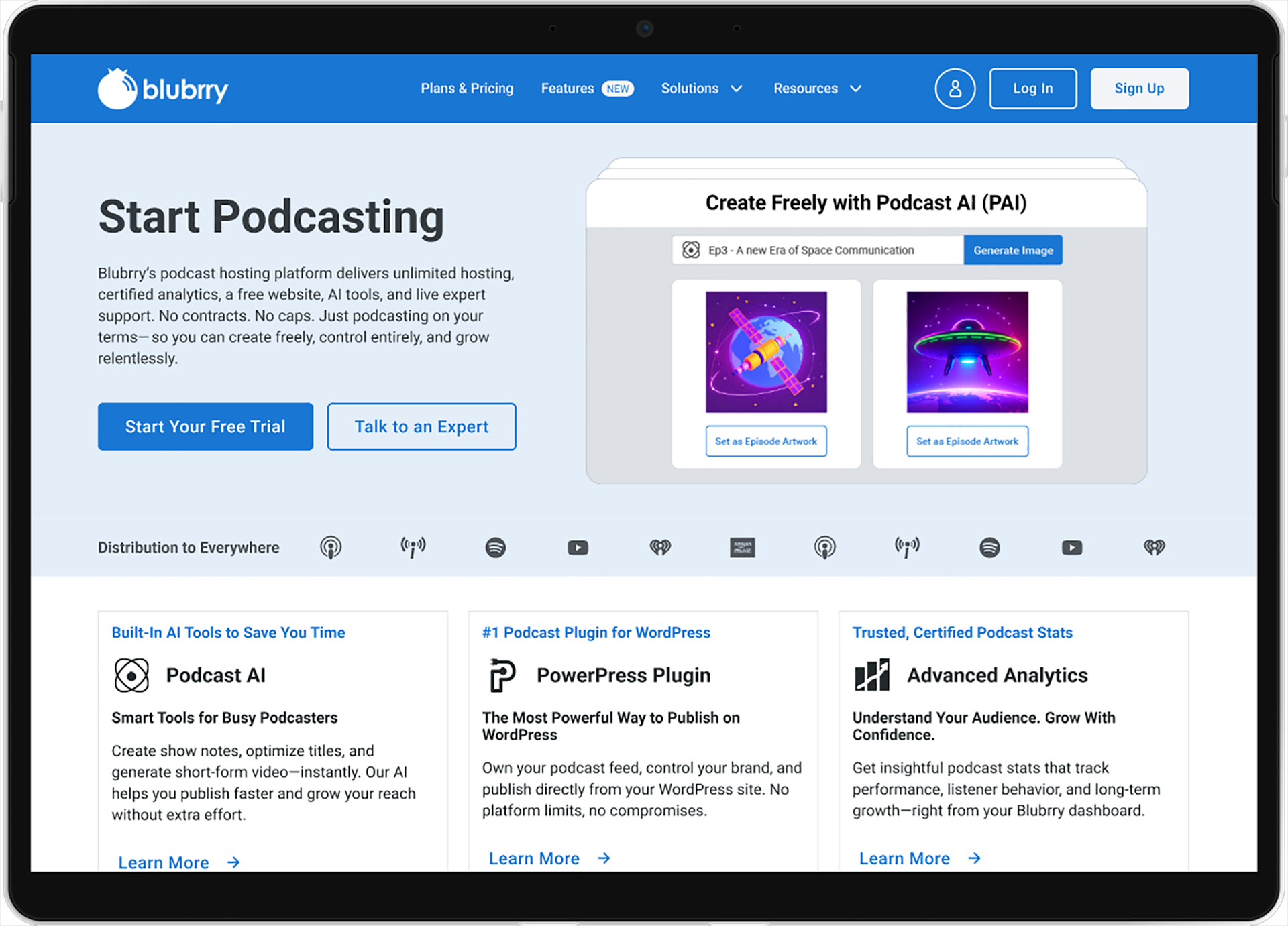Open the Features menu item

568,89
